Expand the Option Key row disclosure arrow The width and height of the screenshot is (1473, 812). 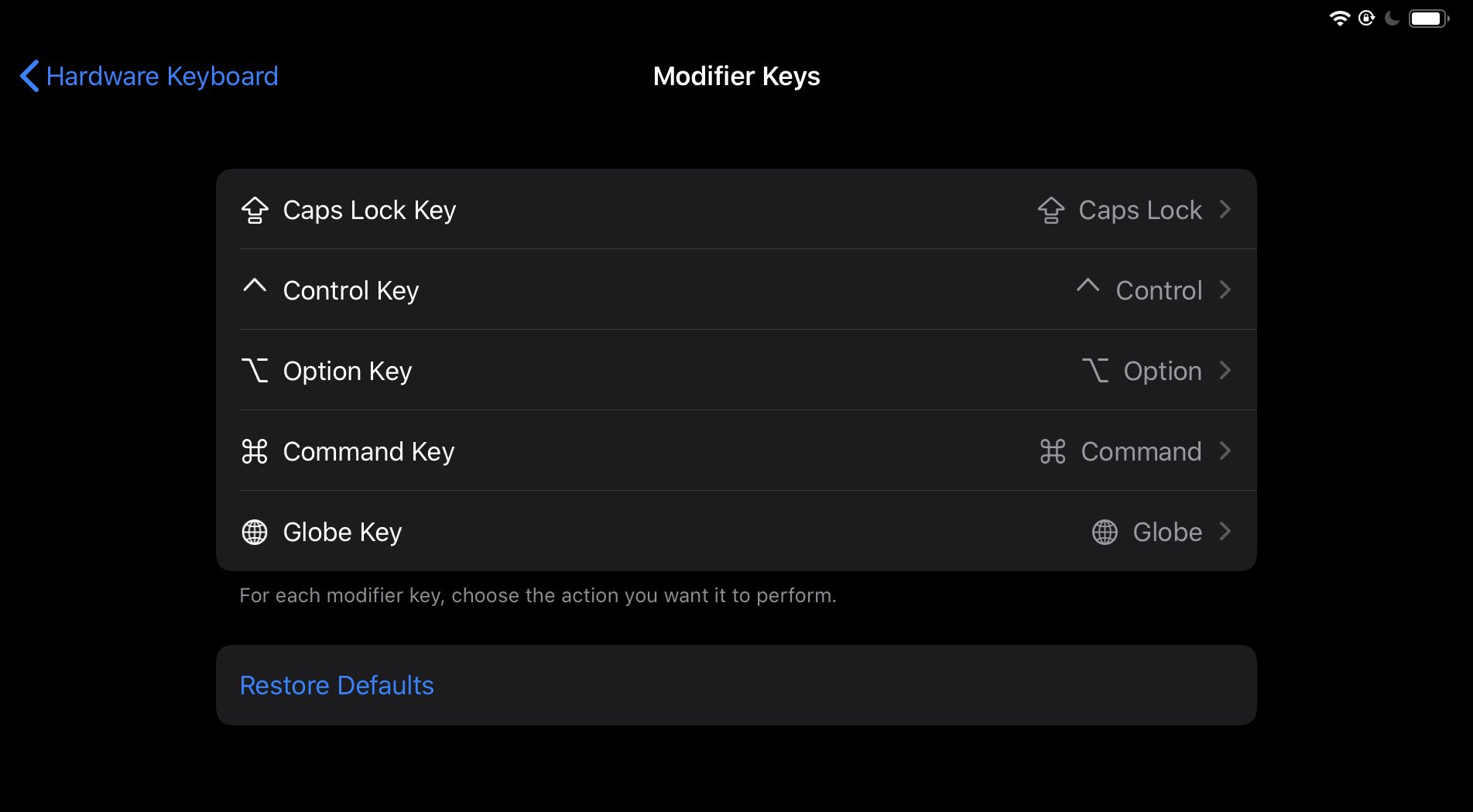[x=1226, y=370]
